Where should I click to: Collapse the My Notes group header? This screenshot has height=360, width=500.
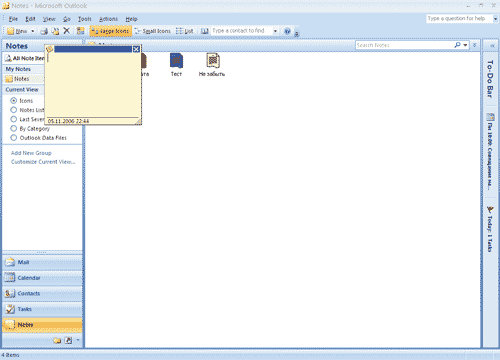24,69
